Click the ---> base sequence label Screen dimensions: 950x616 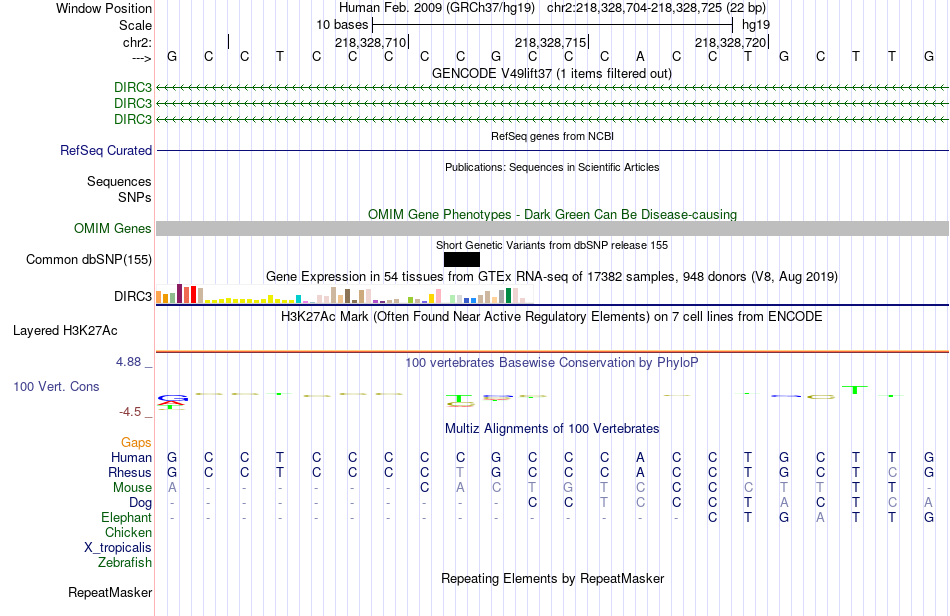click(x=141, y=58)
